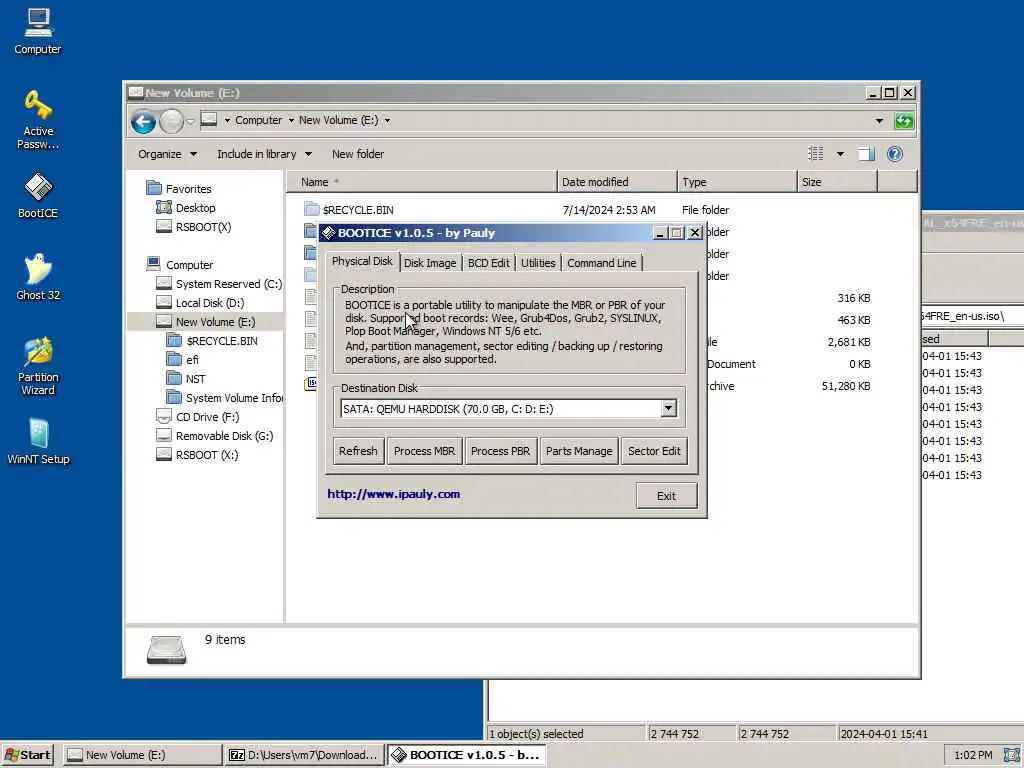Screen dimensions: 1024x768
Task: Open the Start menu
Action: pos(27,755)
